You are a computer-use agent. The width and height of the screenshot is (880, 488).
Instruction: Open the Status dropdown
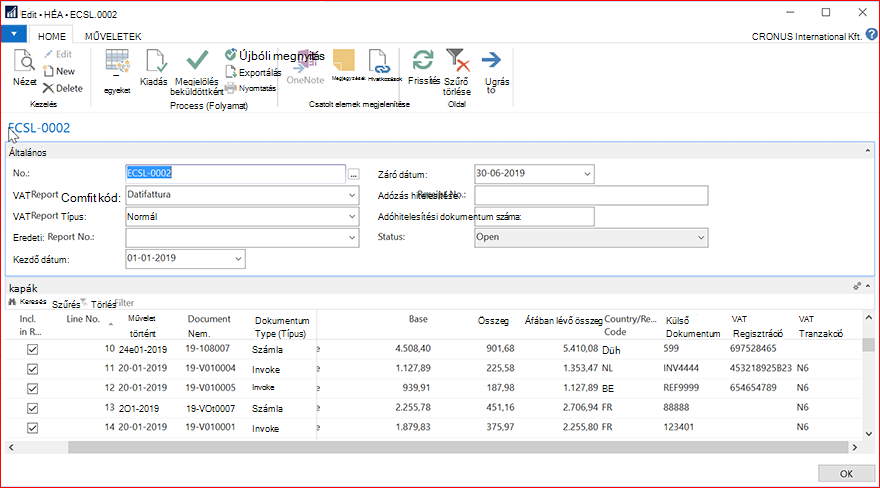701,237
